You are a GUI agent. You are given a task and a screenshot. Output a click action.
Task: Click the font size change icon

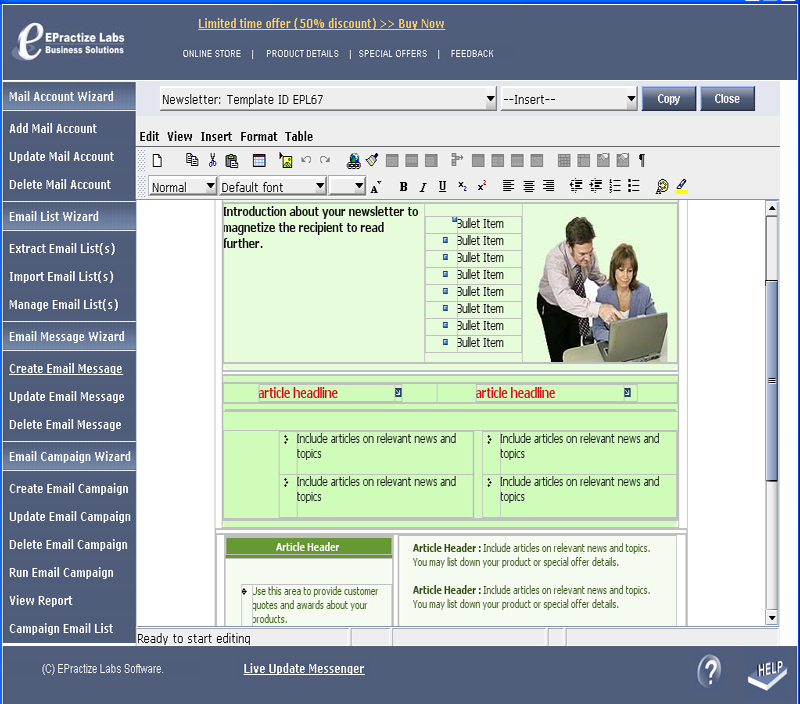(x=376, y=187)
